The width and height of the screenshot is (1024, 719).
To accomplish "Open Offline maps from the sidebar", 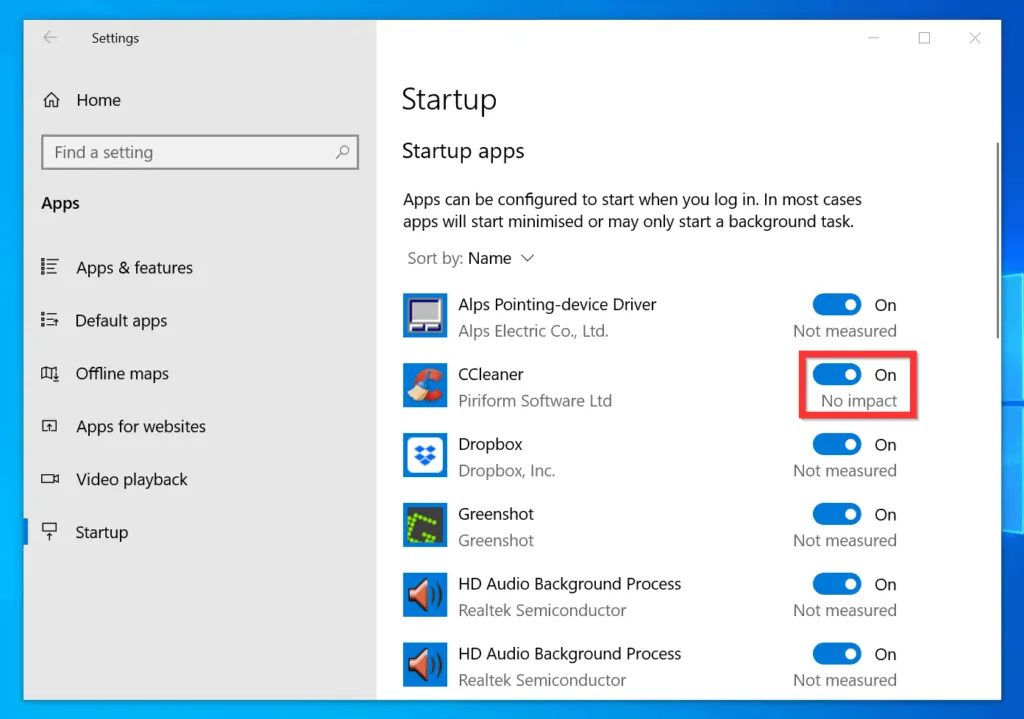I will [x=49, y=373].
